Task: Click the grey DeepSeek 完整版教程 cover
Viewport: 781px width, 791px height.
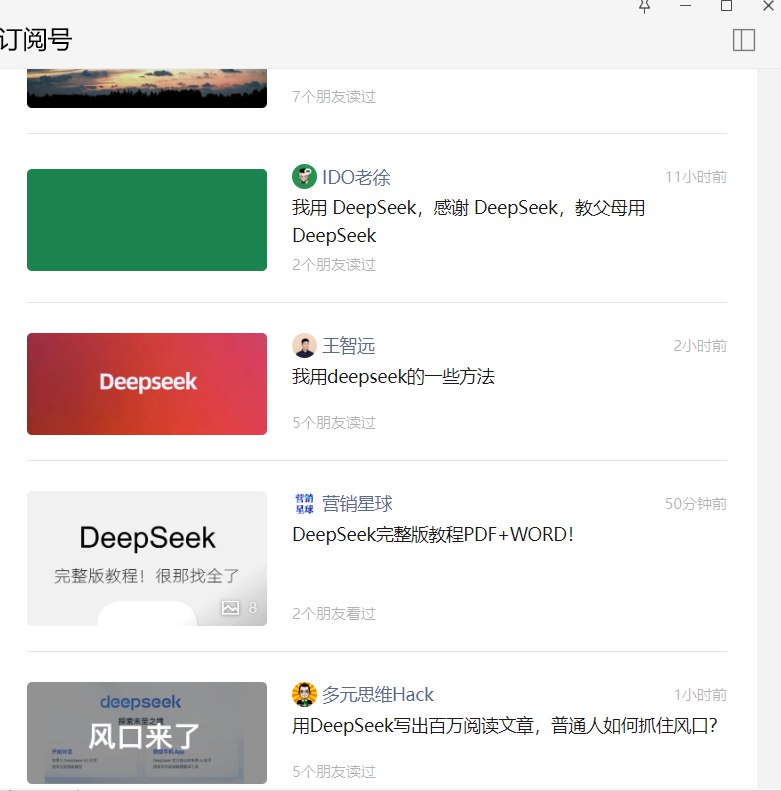Action: coord(147,558)
